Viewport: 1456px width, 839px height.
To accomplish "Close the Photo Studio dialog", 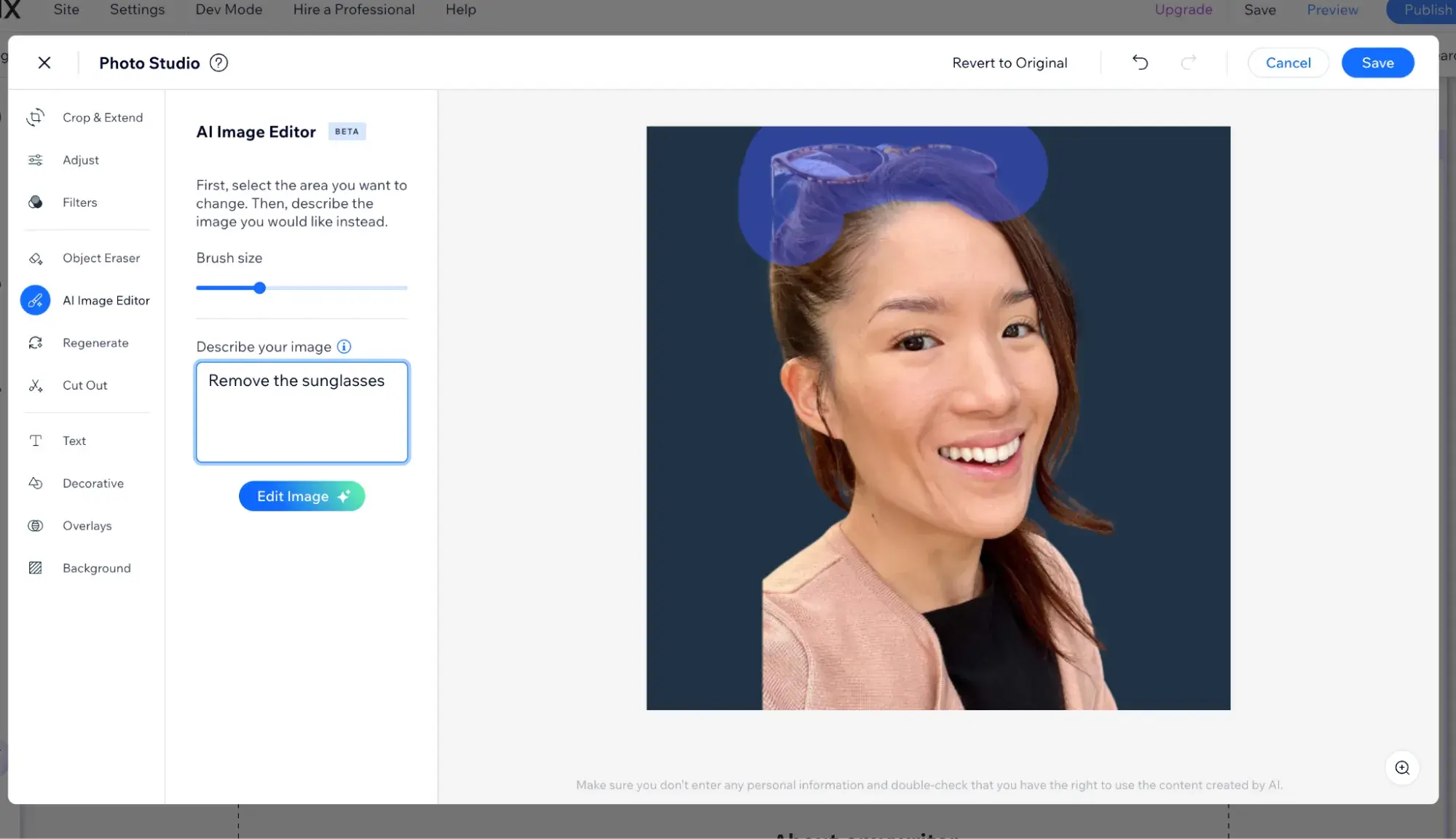I will pyautogui.click(x=44, y=63).
